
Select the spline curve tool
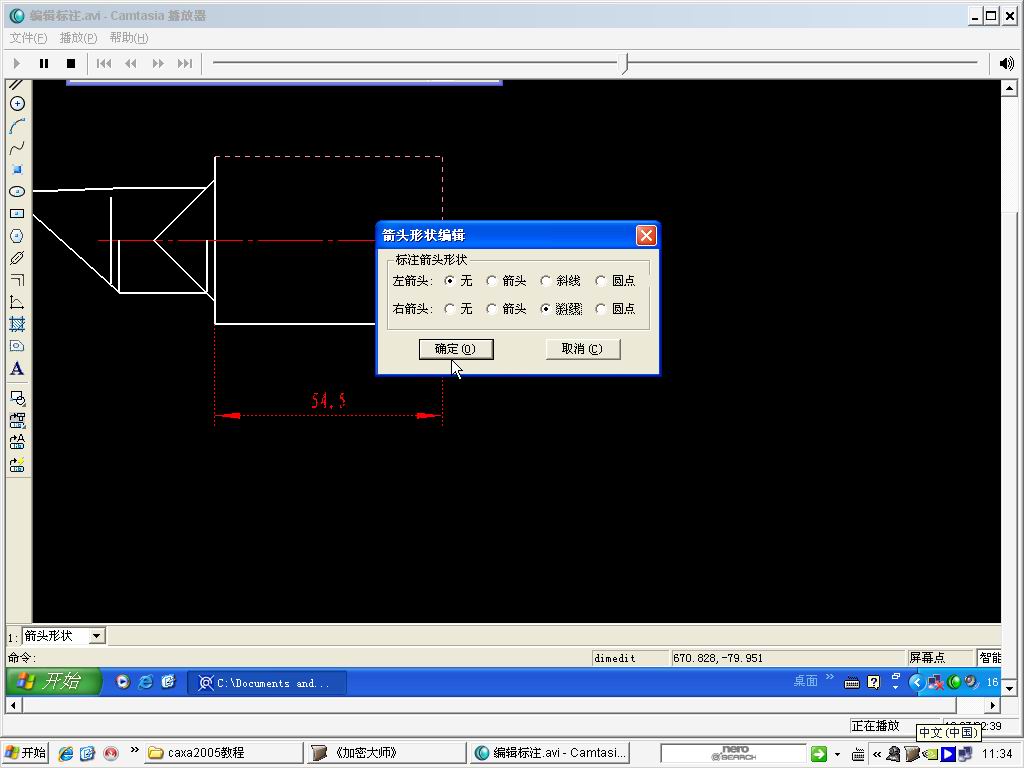coord(18,148)
